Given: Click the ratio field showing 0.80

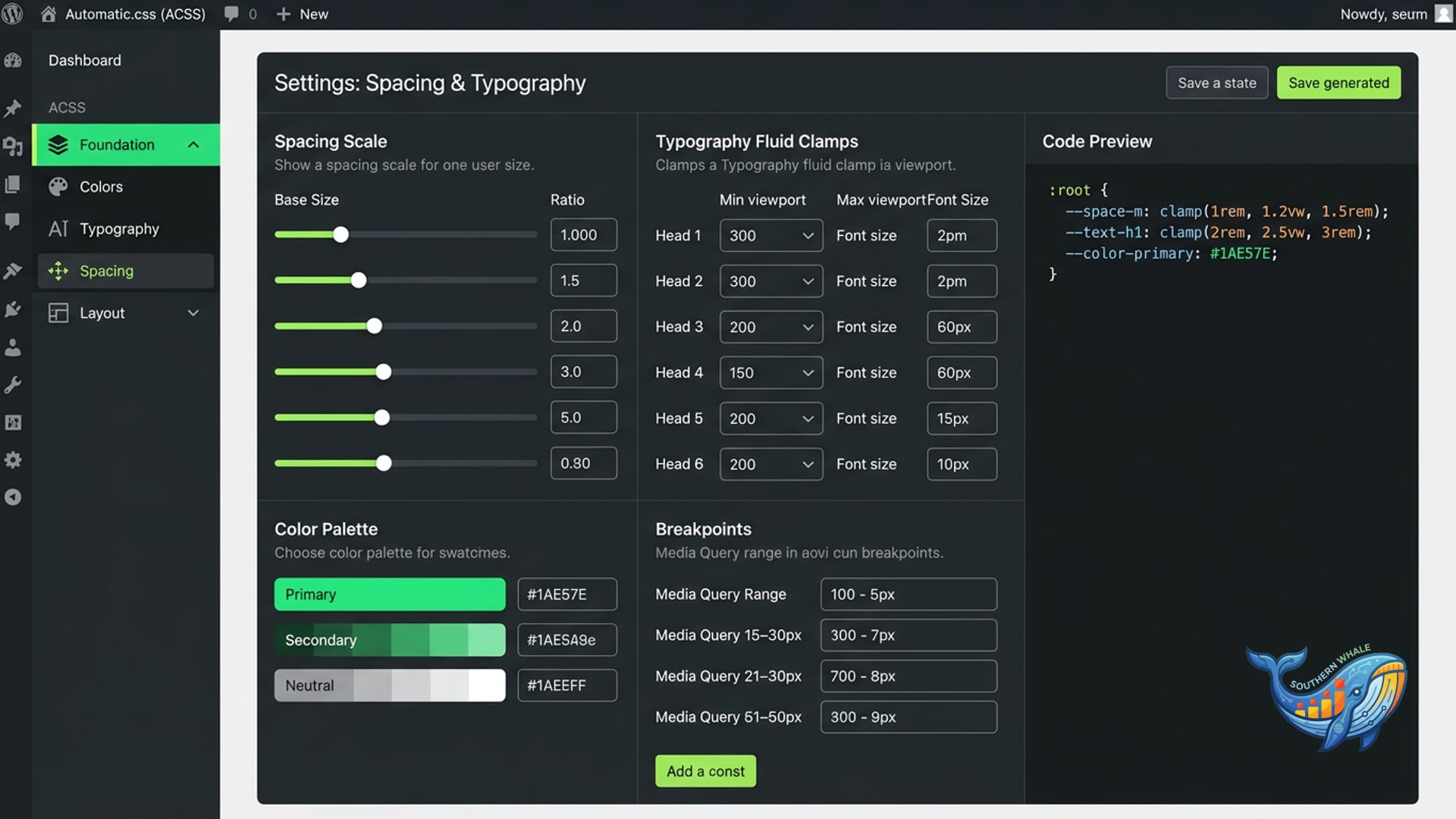Looking at the screenshot, I should pos(584,463).
